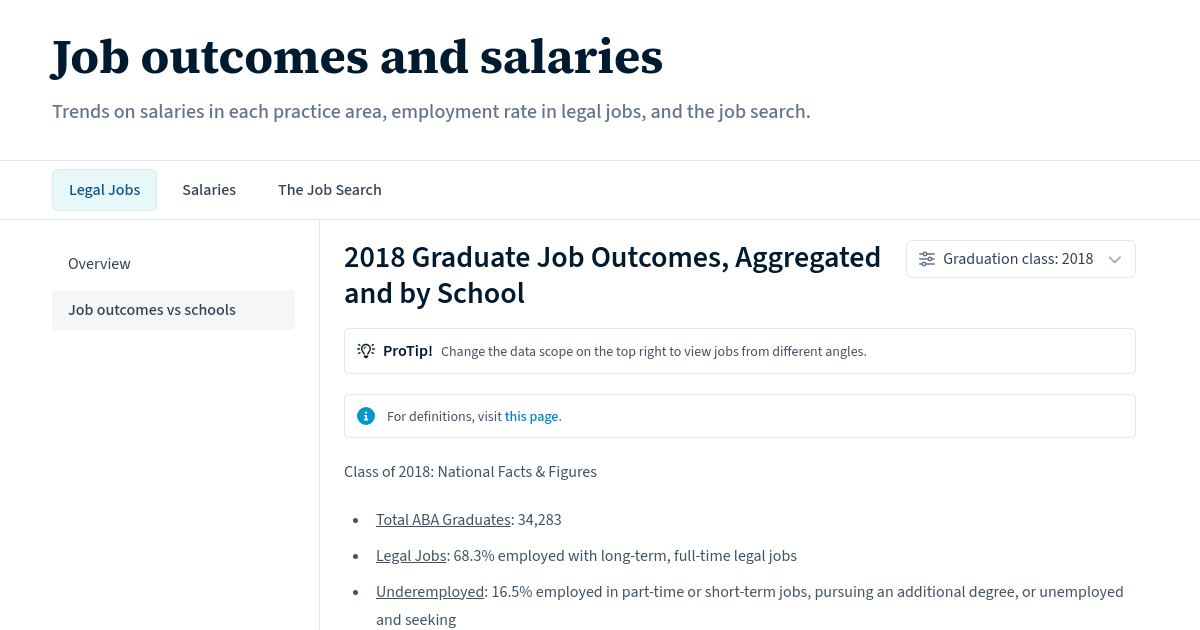1200x630 pixels.
Task: Open Job outcomes vs schools sidebar item
Action: 152,309
